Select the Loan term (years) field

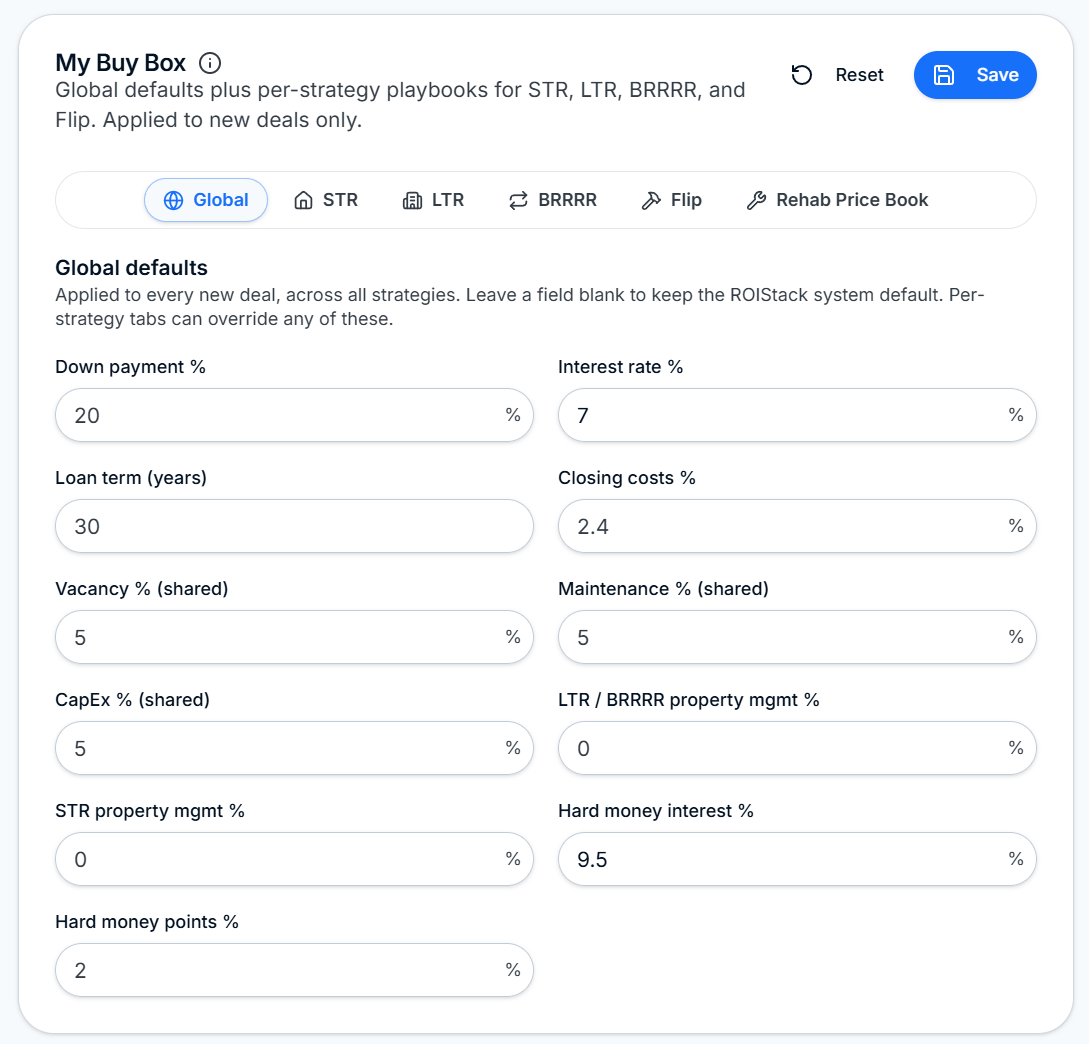coord(294,527)
